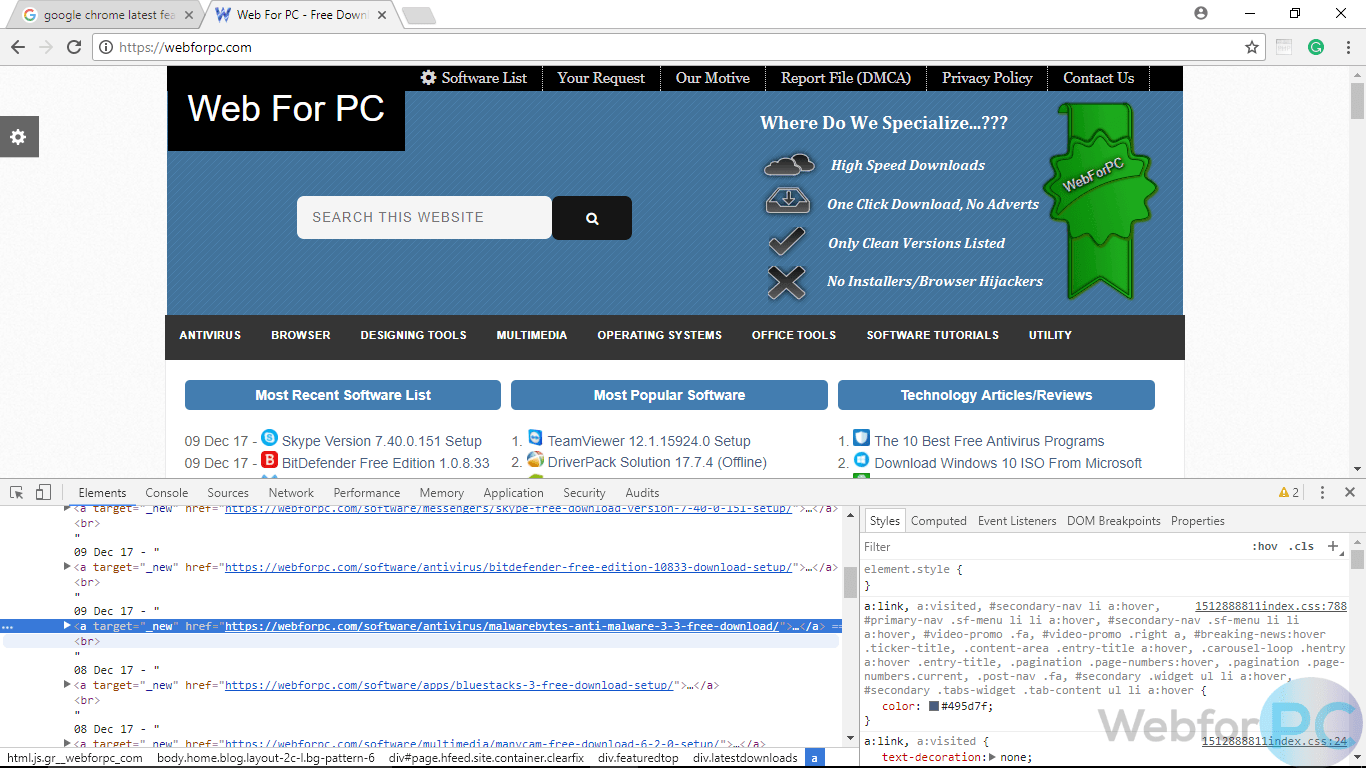Open the Chrome user profile icon
This screenshot has width=1366, height=768.
(1201, 13)
